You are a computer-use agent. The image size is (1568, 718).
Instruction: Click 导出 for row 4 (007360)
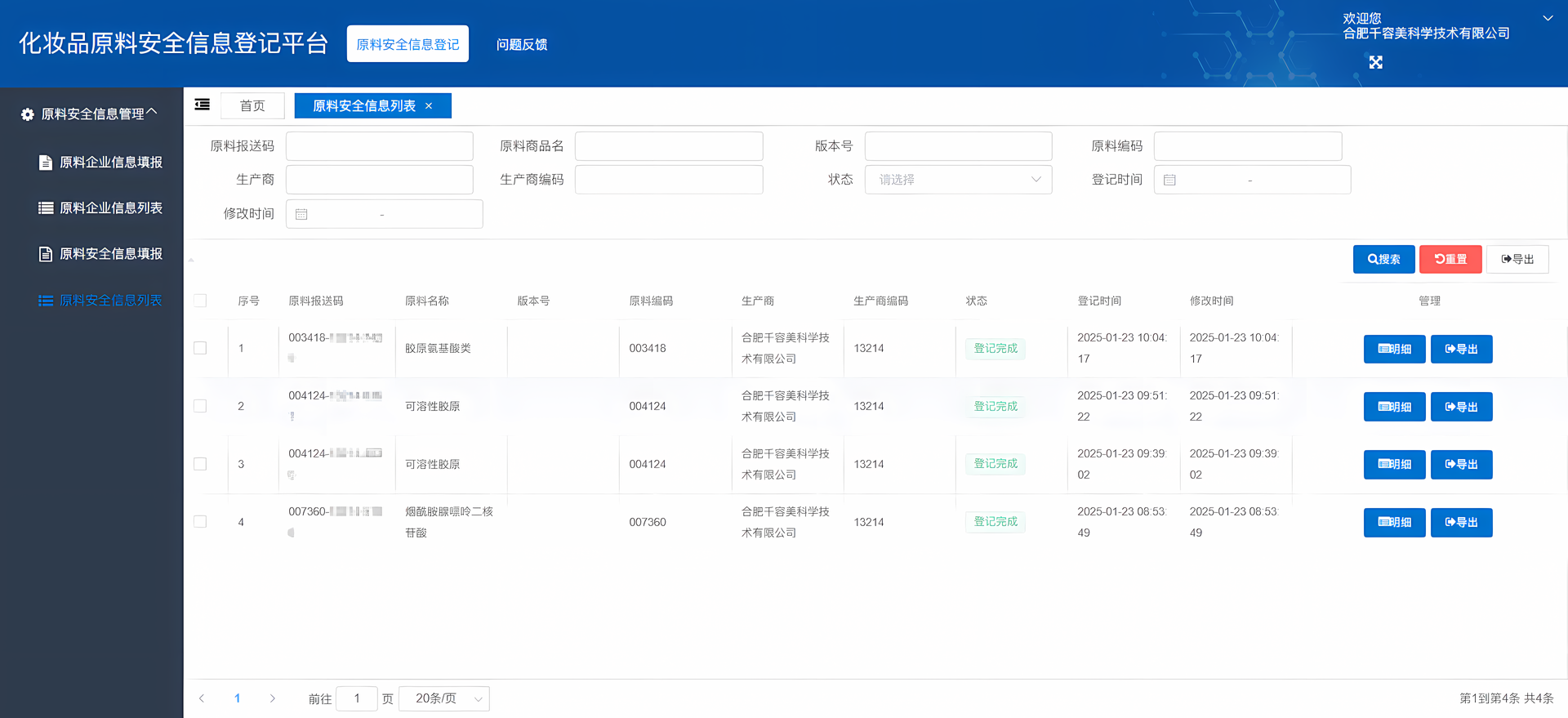pyautogui.click(x=1461, y=523)
